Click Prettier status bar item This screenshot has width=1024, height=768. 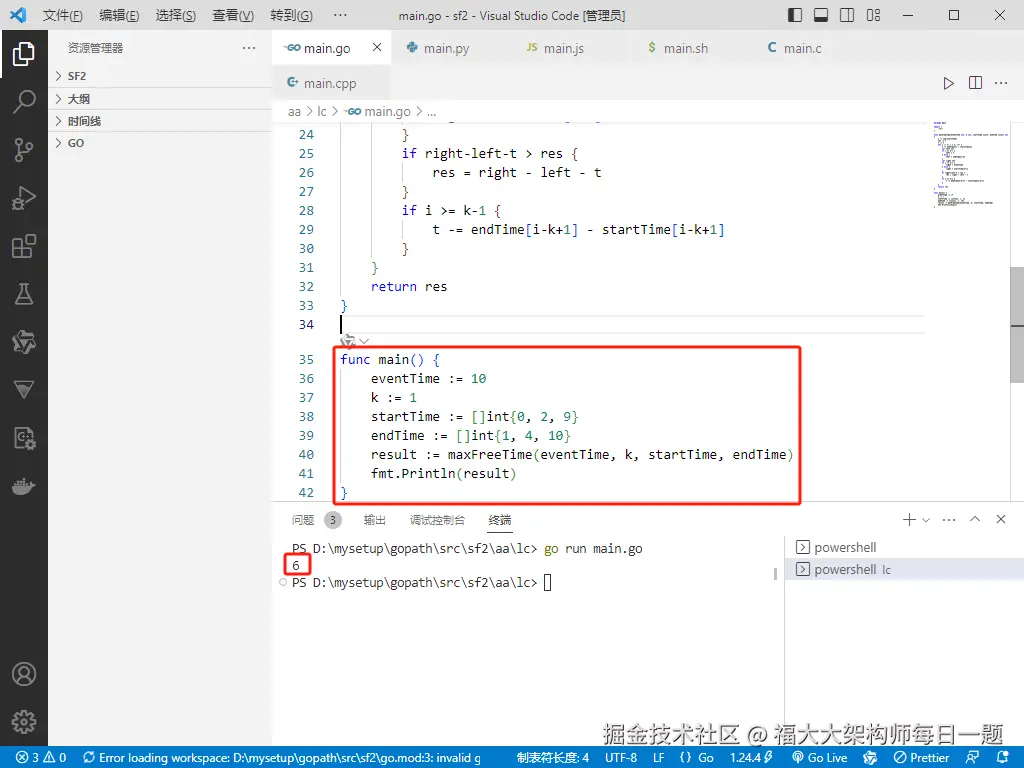tap(921, 758)
